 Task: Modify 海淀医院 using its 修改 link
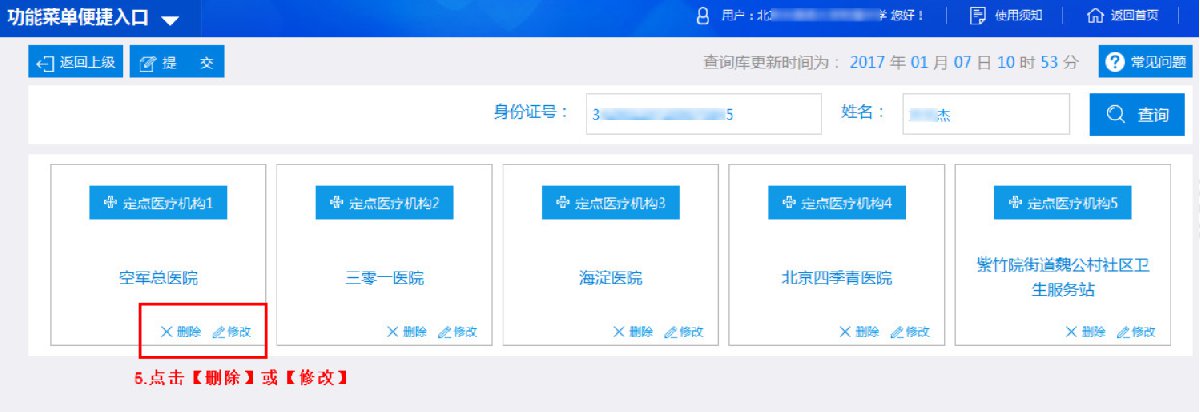[x=684, y=331]
